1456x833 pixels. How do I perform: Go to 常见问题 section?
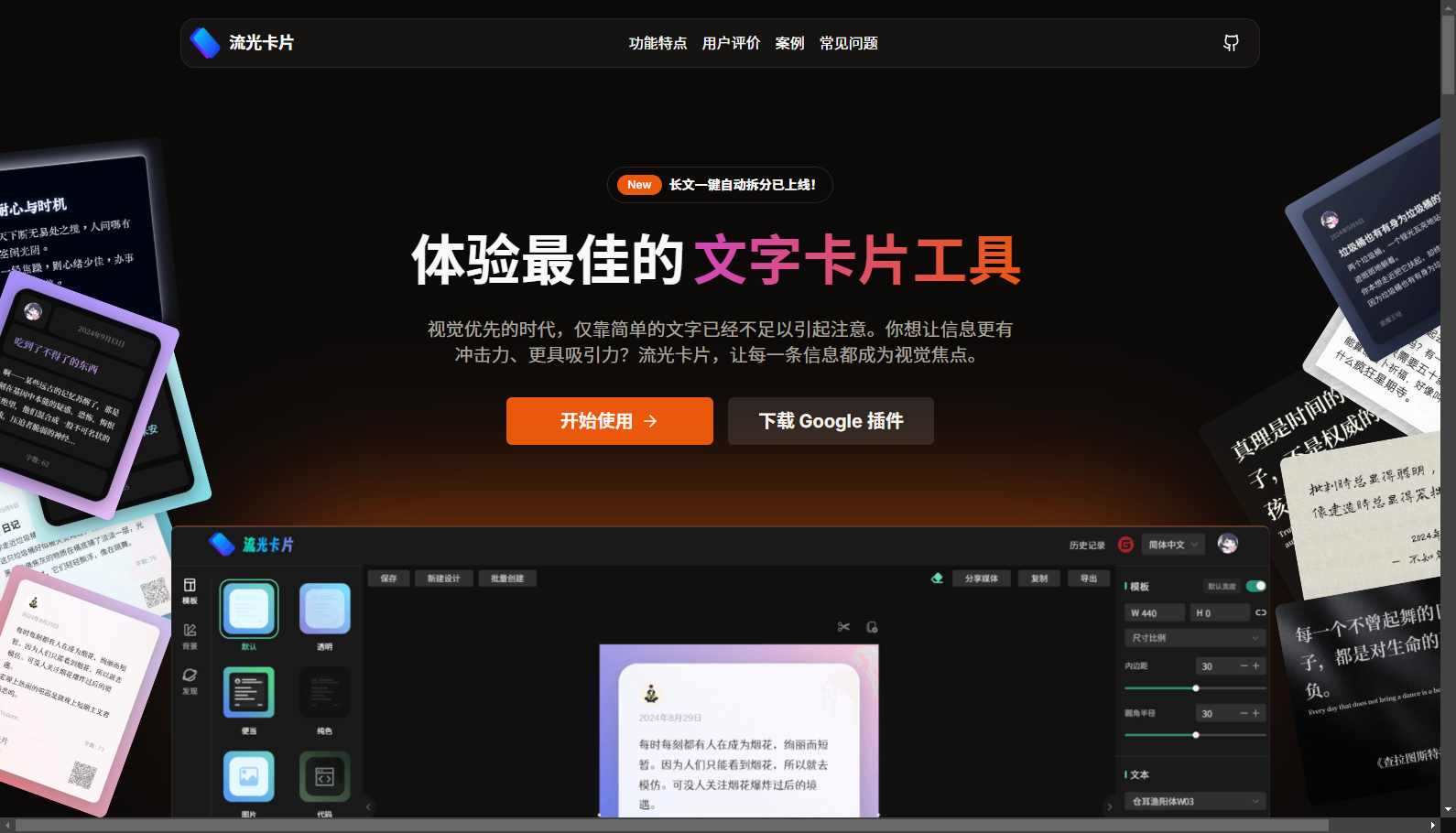(x=848, y=43)
